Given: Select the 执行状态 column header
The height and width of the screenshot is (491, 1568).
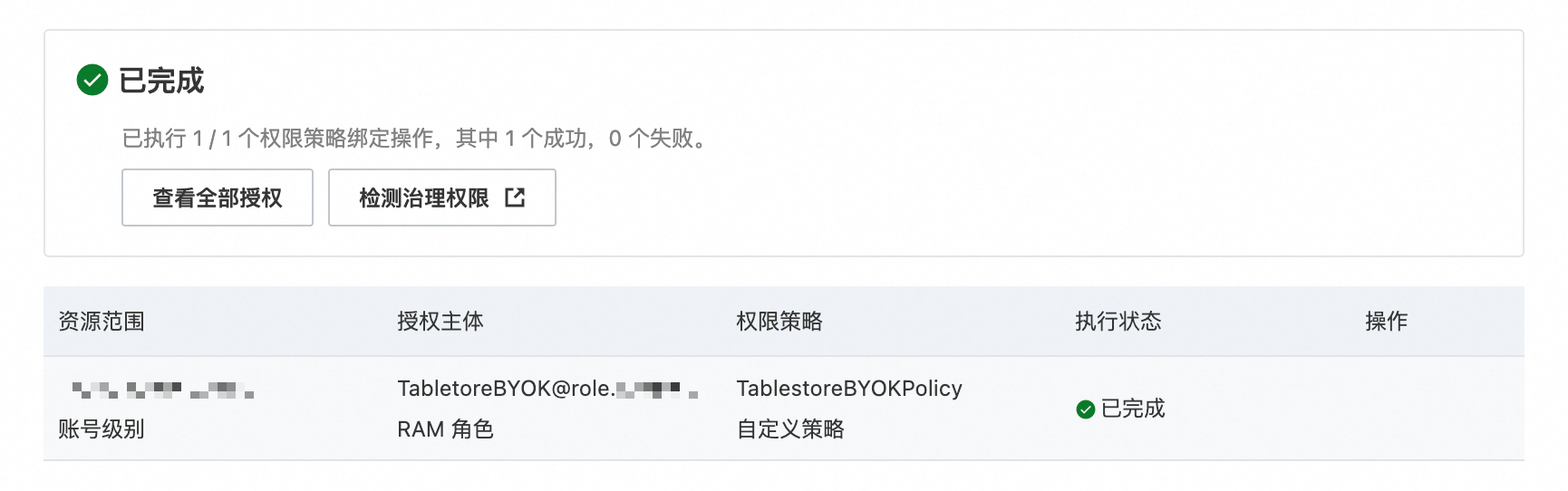Looking at the screenshot, I should click(x=1118, y=322).
